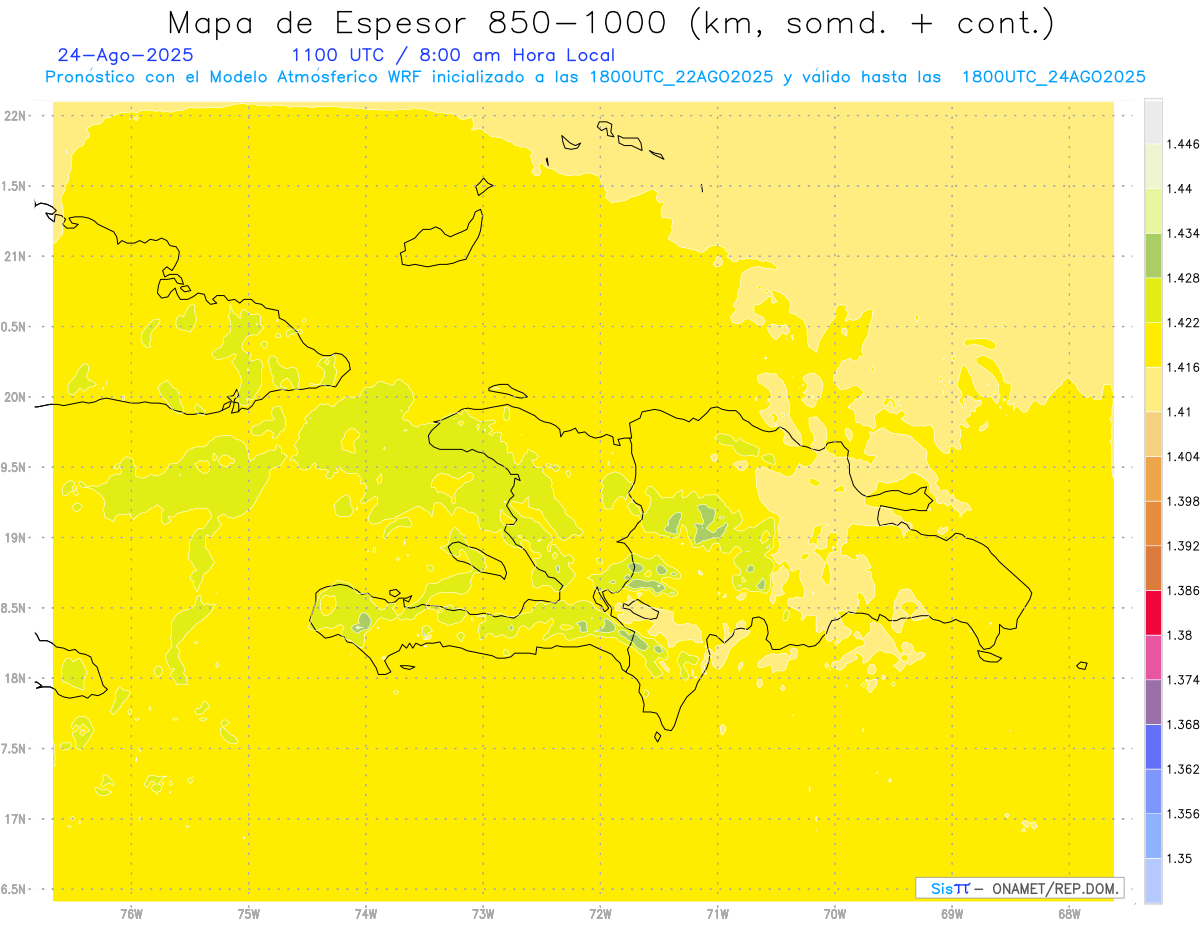Screen dimensions: 1200x927
Task: Click the longitude label "70W"
Action: pyautogui.click(x=835, y=914)
